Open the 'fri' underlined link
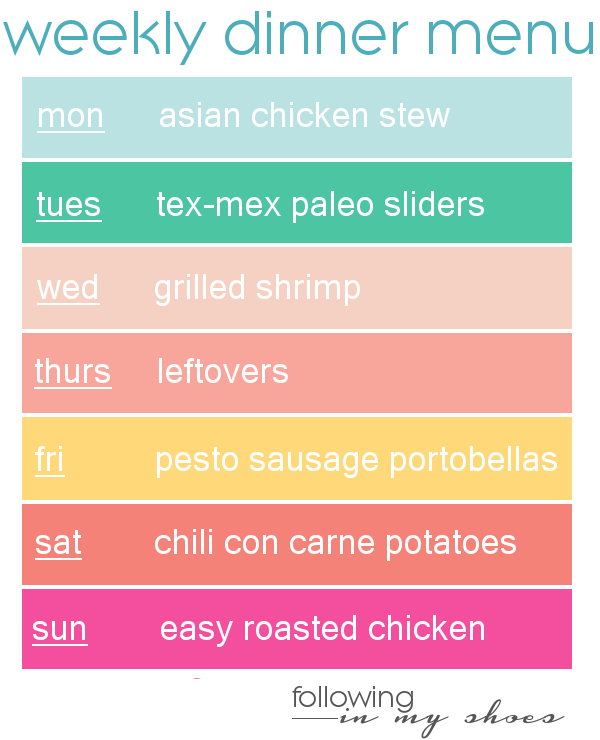The image size is (600, 740). click(x=50, y=460)
